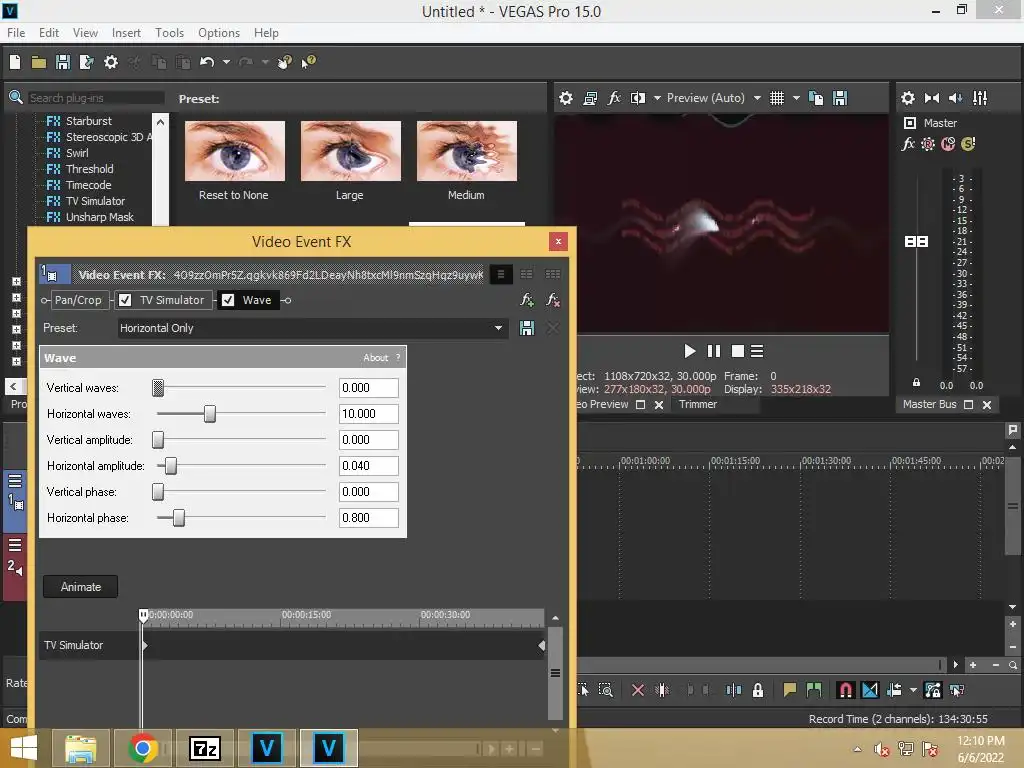Open the Edit menu

click(x=49, y=33)
